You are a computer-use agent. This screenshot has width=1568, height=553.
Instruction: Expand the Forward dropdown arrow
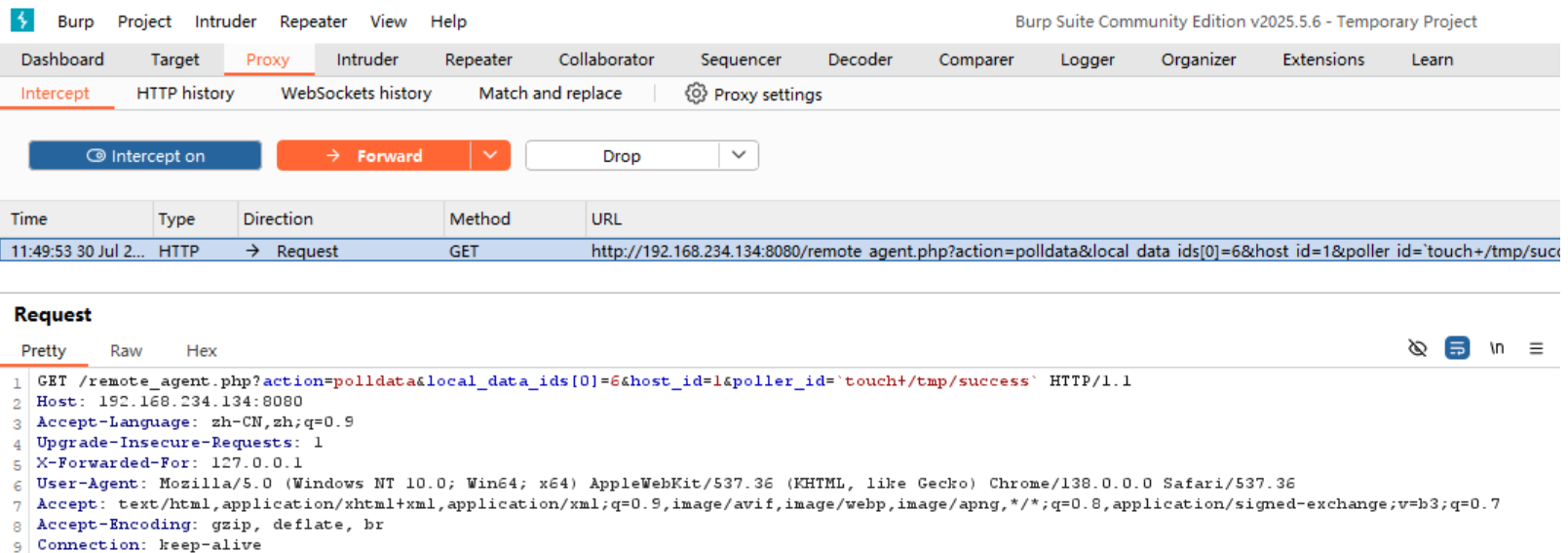490,156
